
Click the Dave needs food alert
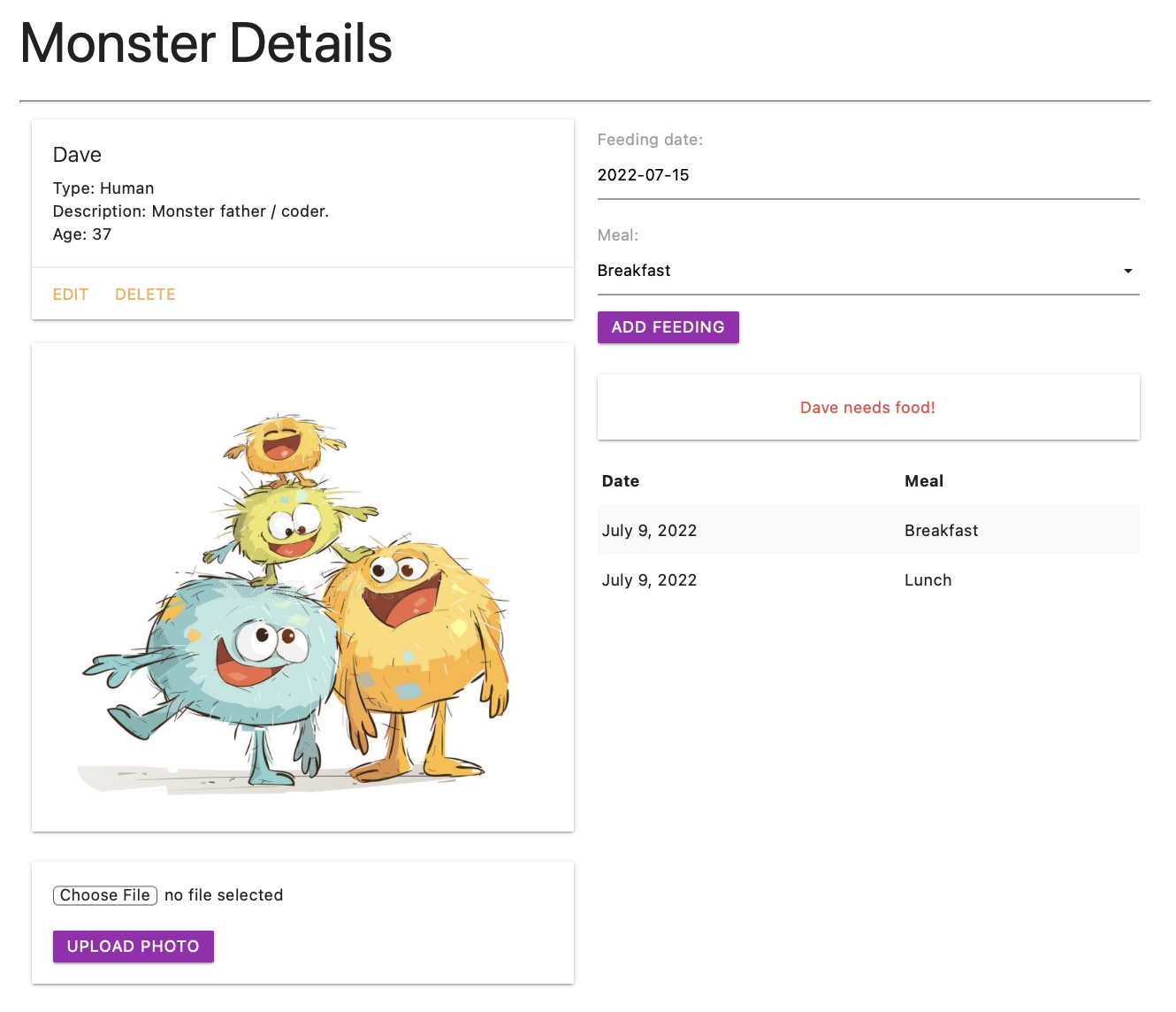(867, 407)
